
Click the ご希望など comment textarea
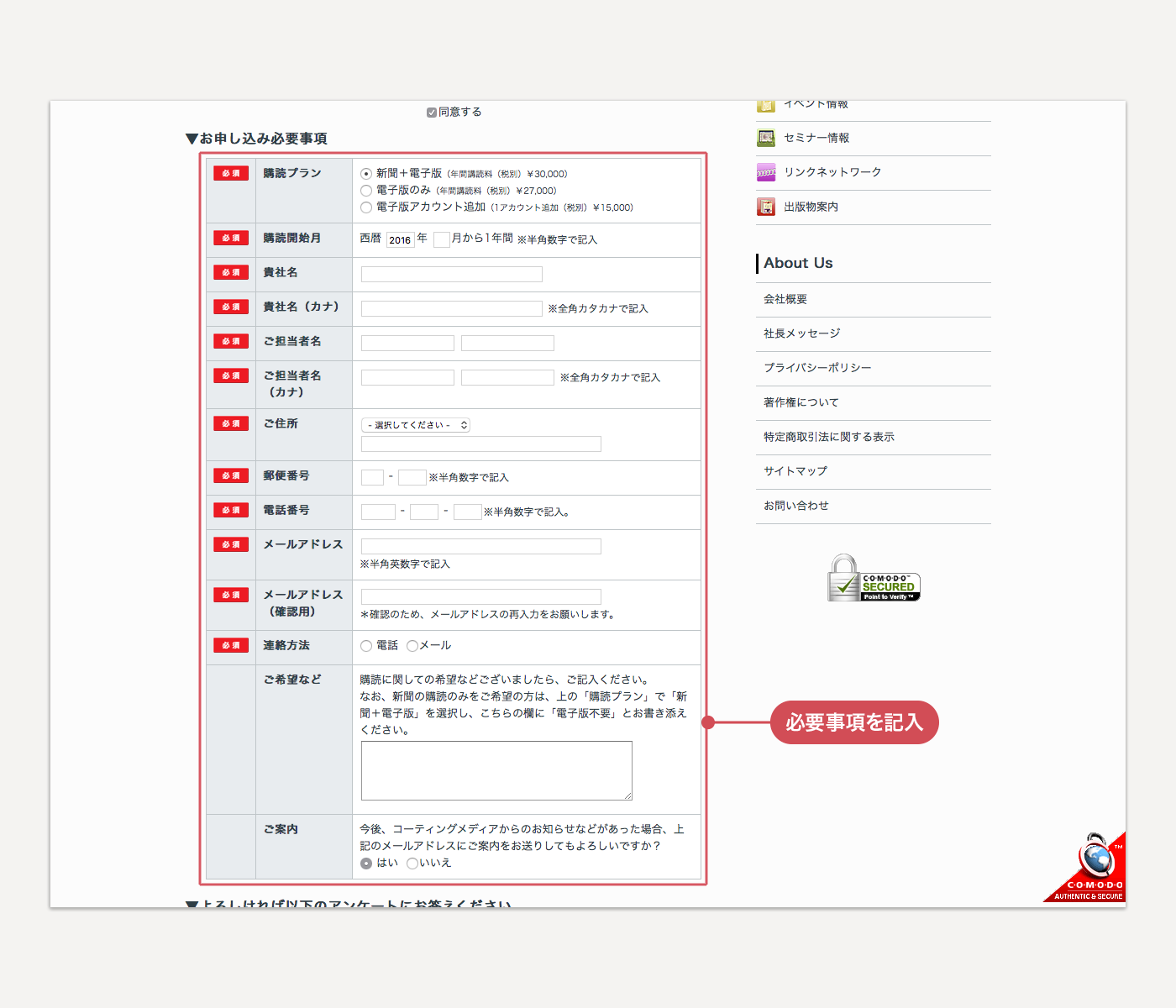tap(496, 770)
